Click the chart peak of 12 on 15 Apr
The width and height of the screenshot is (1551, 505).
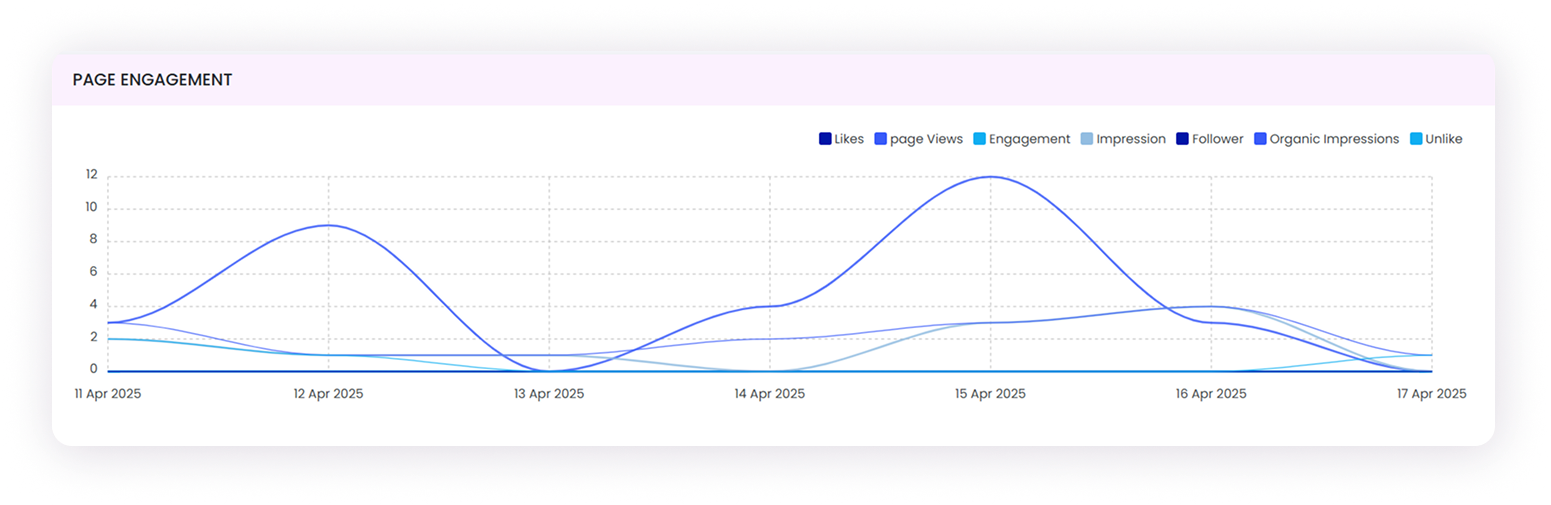coord(990,177)
